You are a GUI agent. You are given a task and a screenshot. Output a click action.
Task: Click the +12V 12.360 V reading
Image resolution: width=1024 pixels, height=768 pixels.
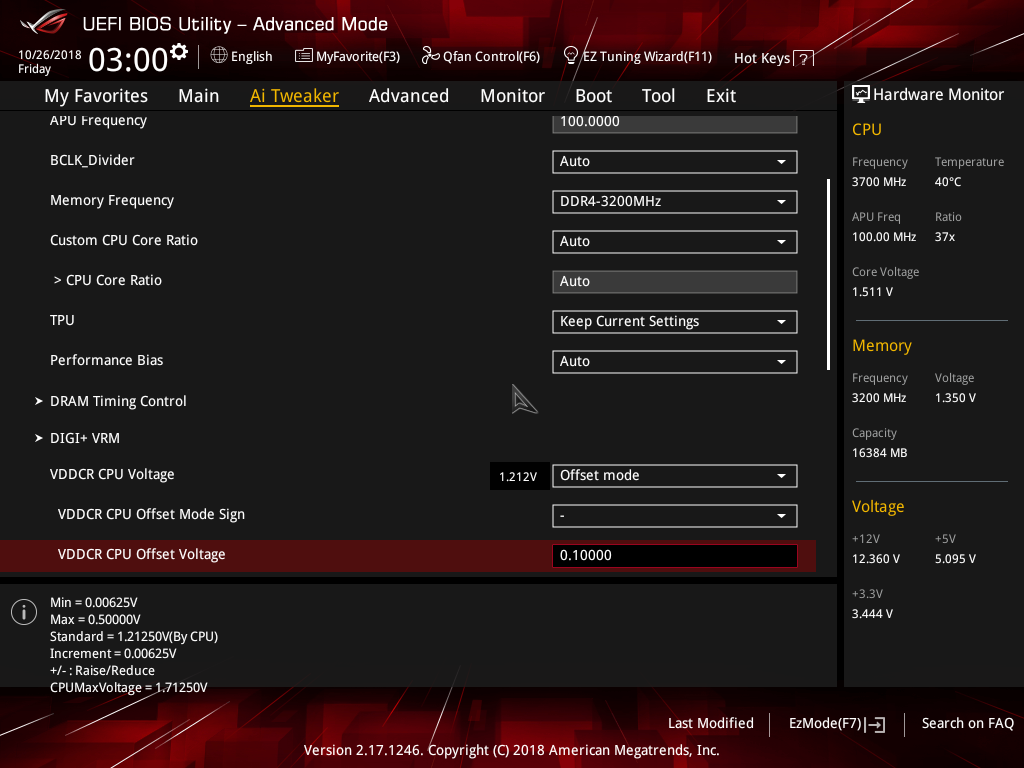[x=876, y=559]
